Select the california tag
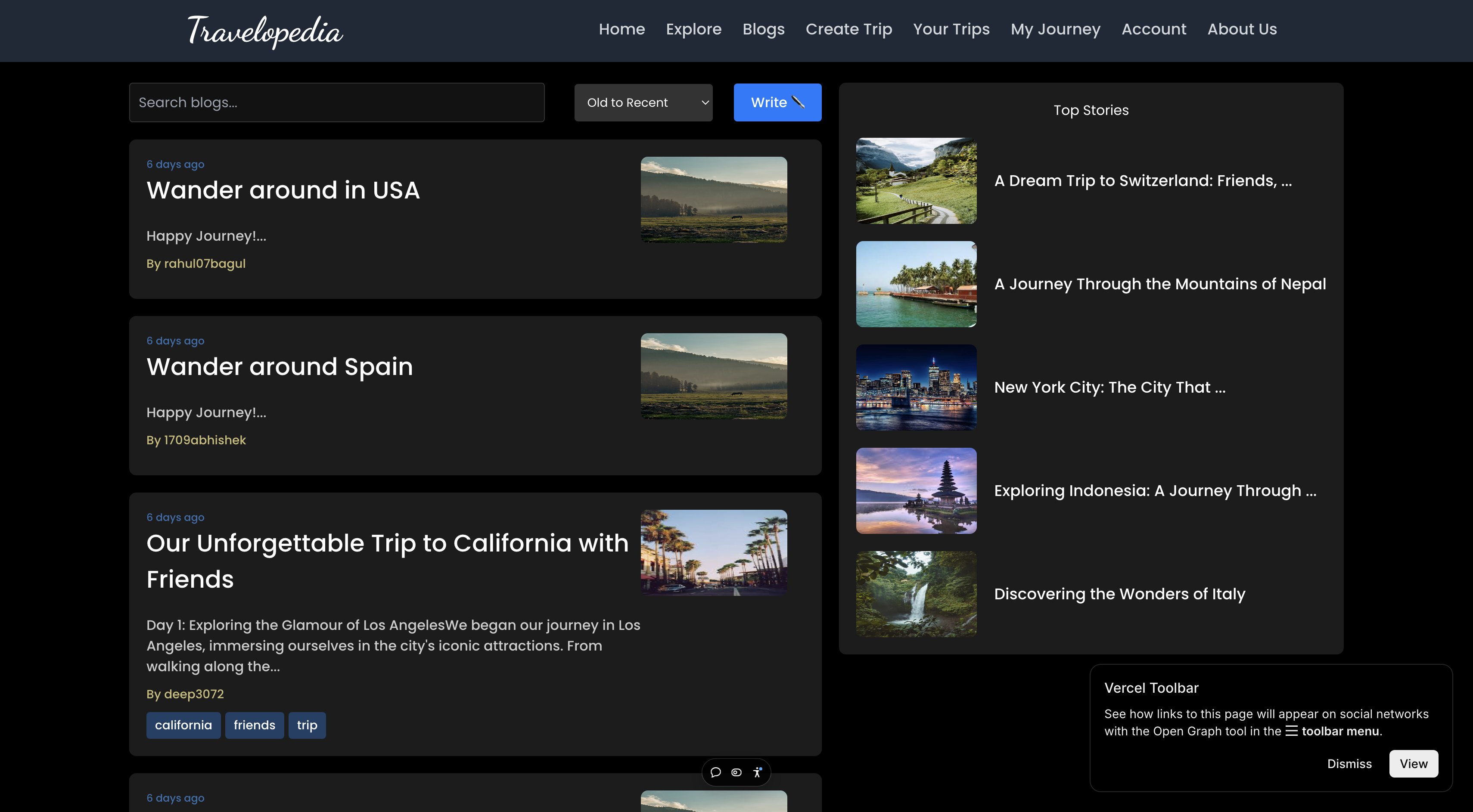 tap(183, 725)
